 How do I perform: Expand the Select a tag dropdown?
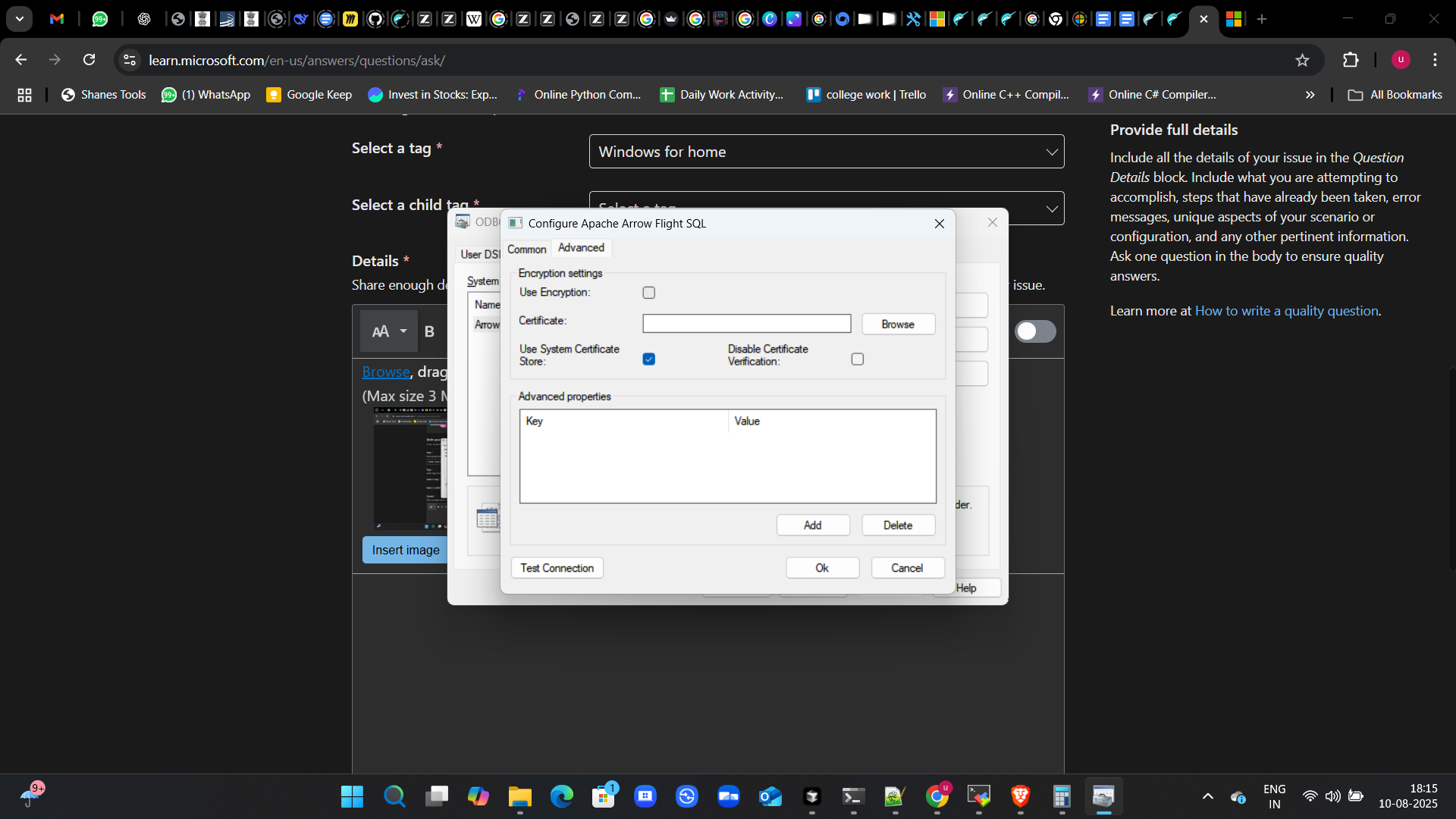pos(827,152)
